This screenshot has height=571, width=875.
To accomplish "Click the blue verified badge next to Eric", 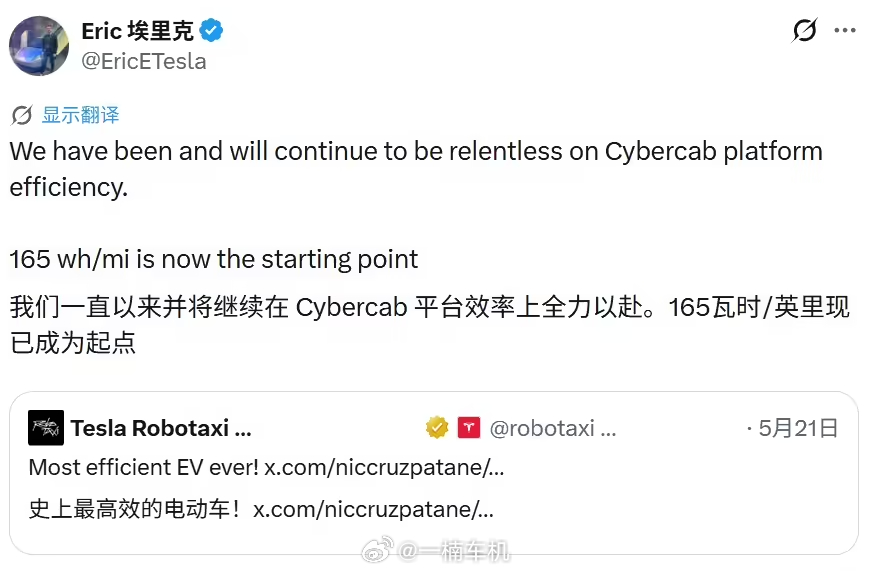I will [211, 30].
